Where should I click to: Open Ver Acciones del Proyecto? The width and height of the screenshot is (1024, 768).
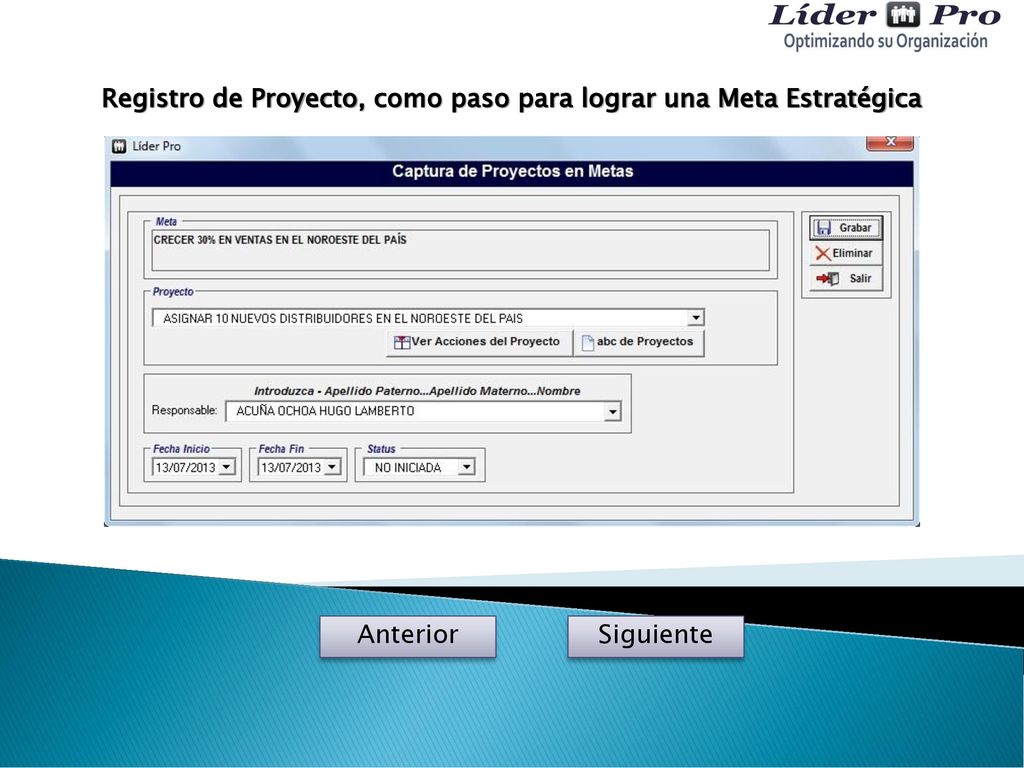[x=479, y=342]
